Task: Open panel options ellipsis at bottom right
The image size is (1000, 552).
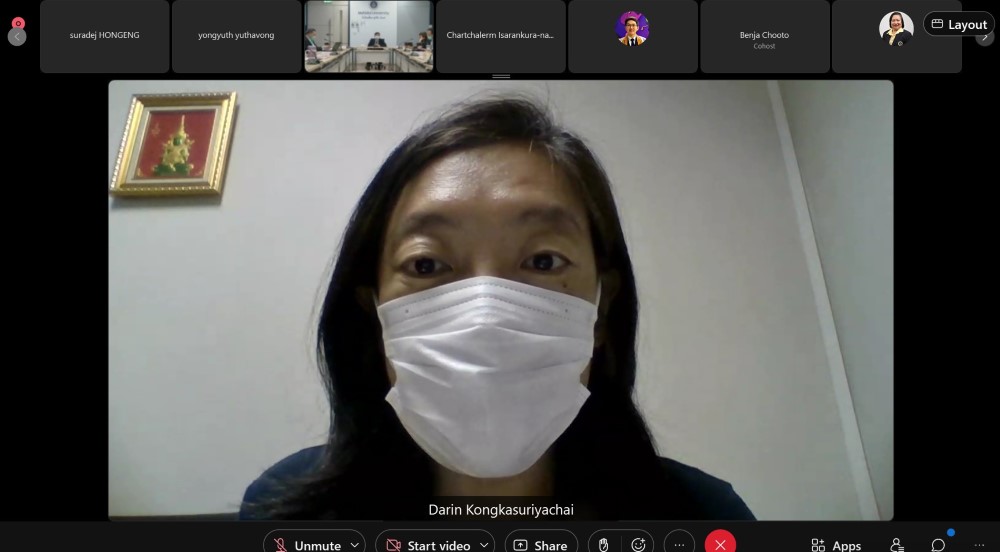Action: [x=979, y=544]
